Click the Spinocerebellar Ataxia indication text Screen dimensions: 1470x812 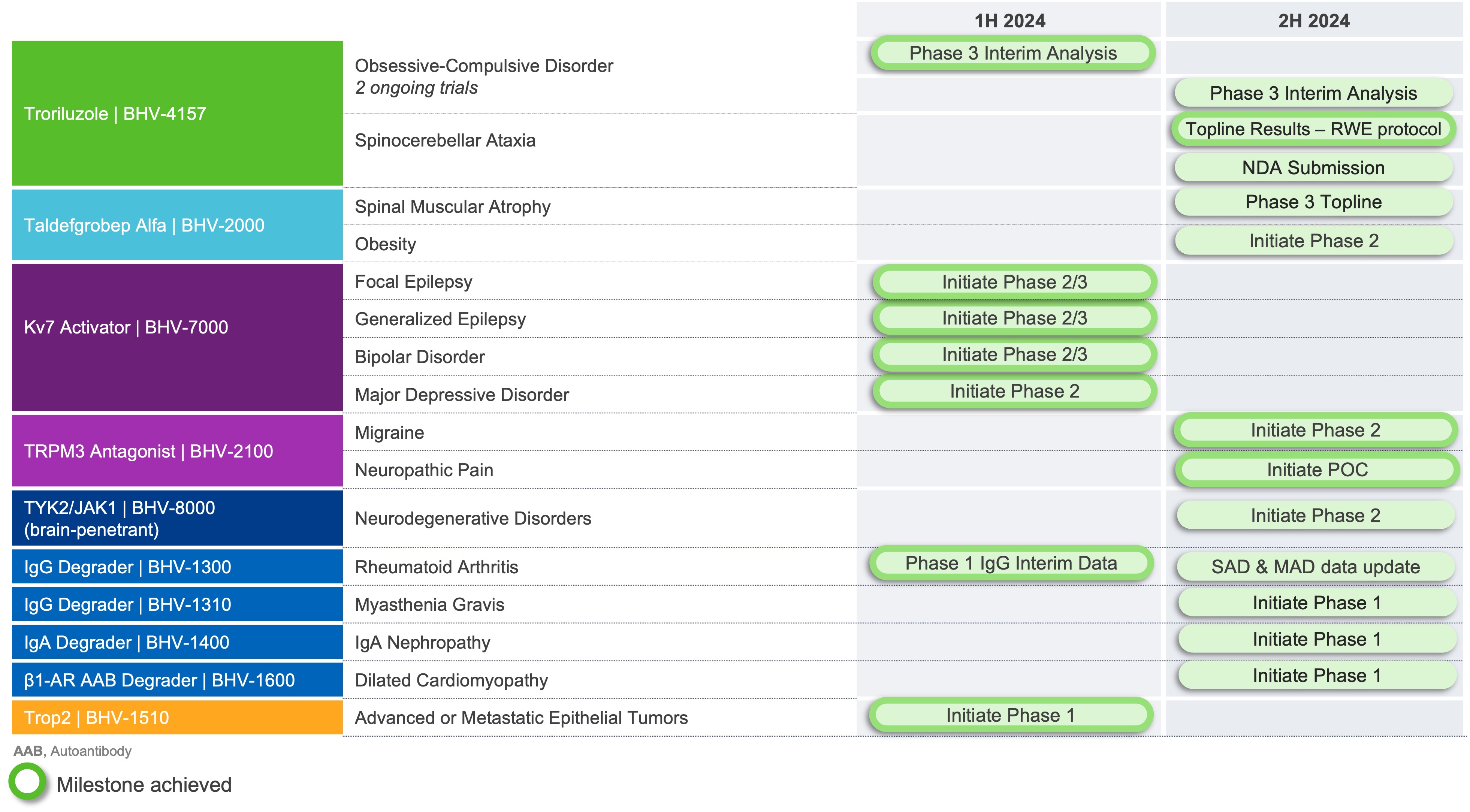coord(444,141)
